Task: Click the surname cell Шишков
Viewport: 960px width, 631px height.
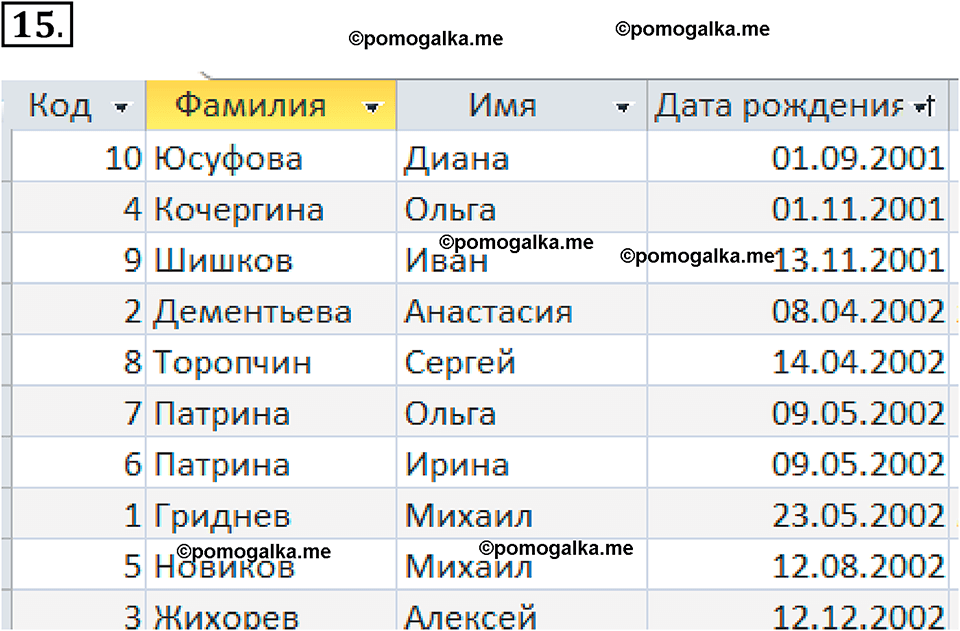Action: (x=271, y=258)
